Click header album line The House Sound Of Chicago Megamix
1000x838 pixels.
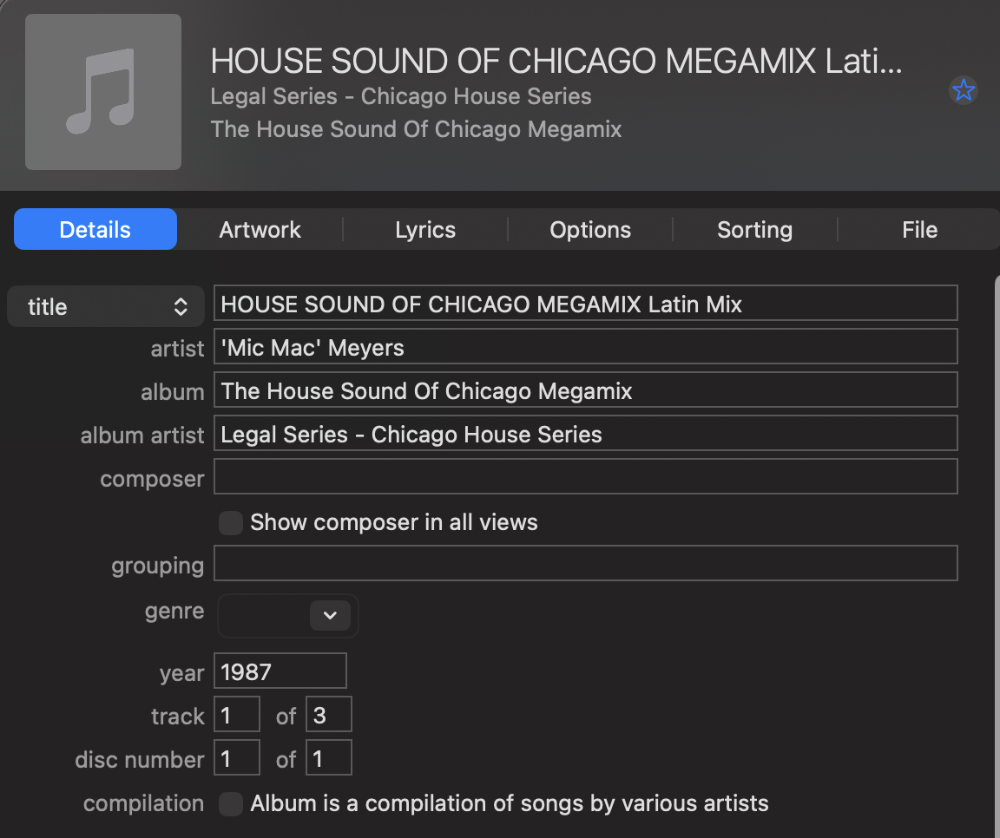click(416, 129)
